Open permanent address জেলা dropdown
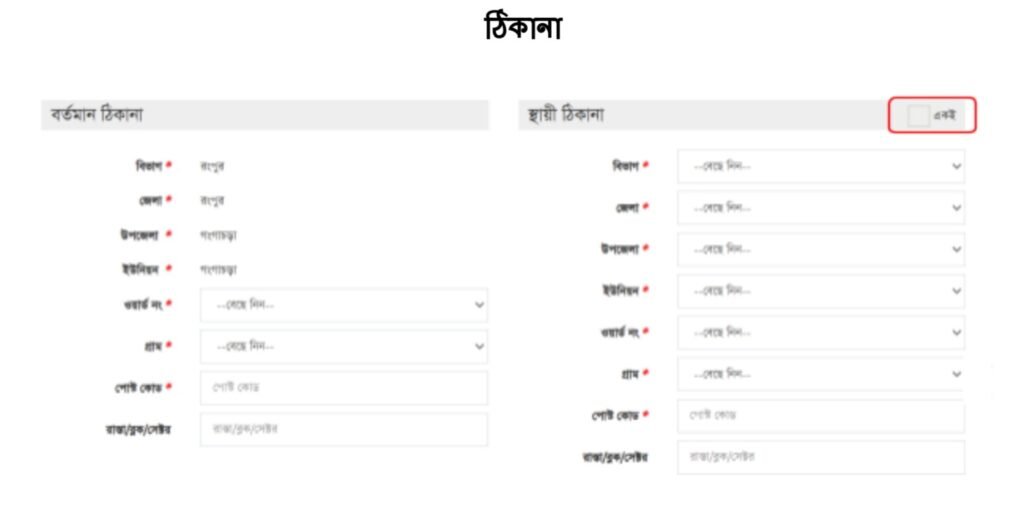The image size is (1024, 505). [820, 208]
